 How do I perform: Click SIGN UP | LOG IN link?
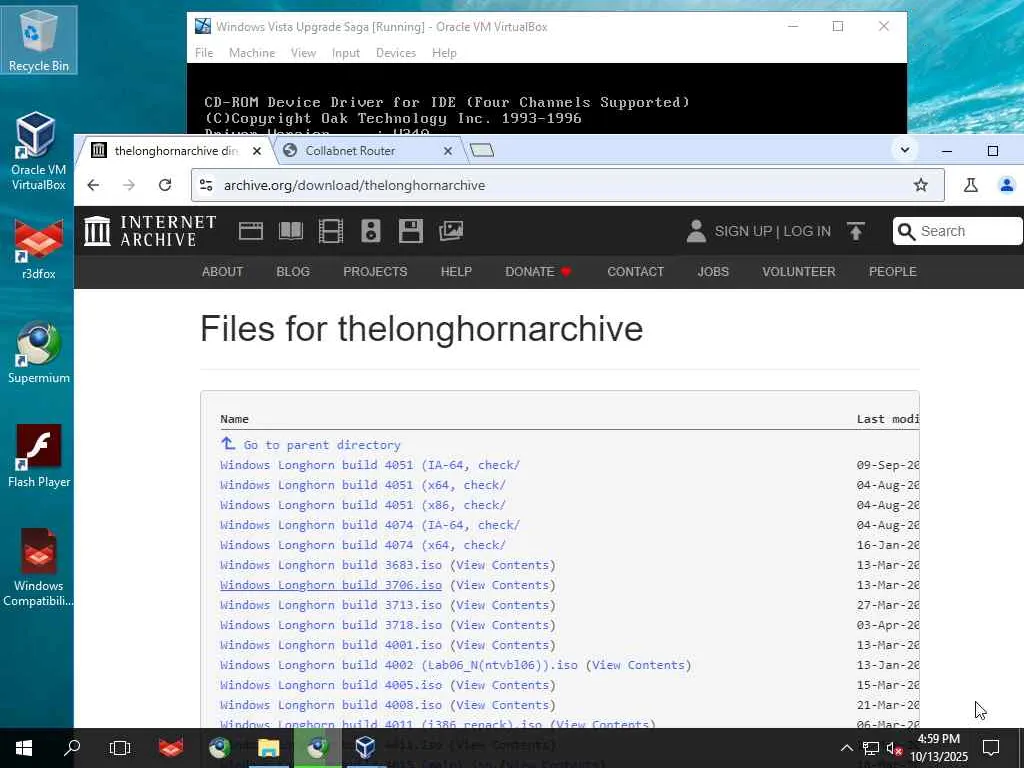tap(773, 231)
